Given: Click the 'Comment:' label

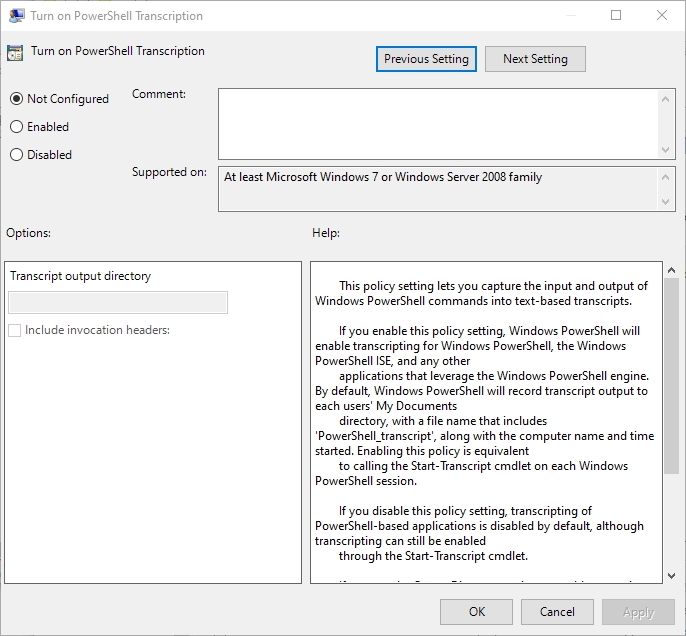Looking at the screenshot, I should (159, 94).
